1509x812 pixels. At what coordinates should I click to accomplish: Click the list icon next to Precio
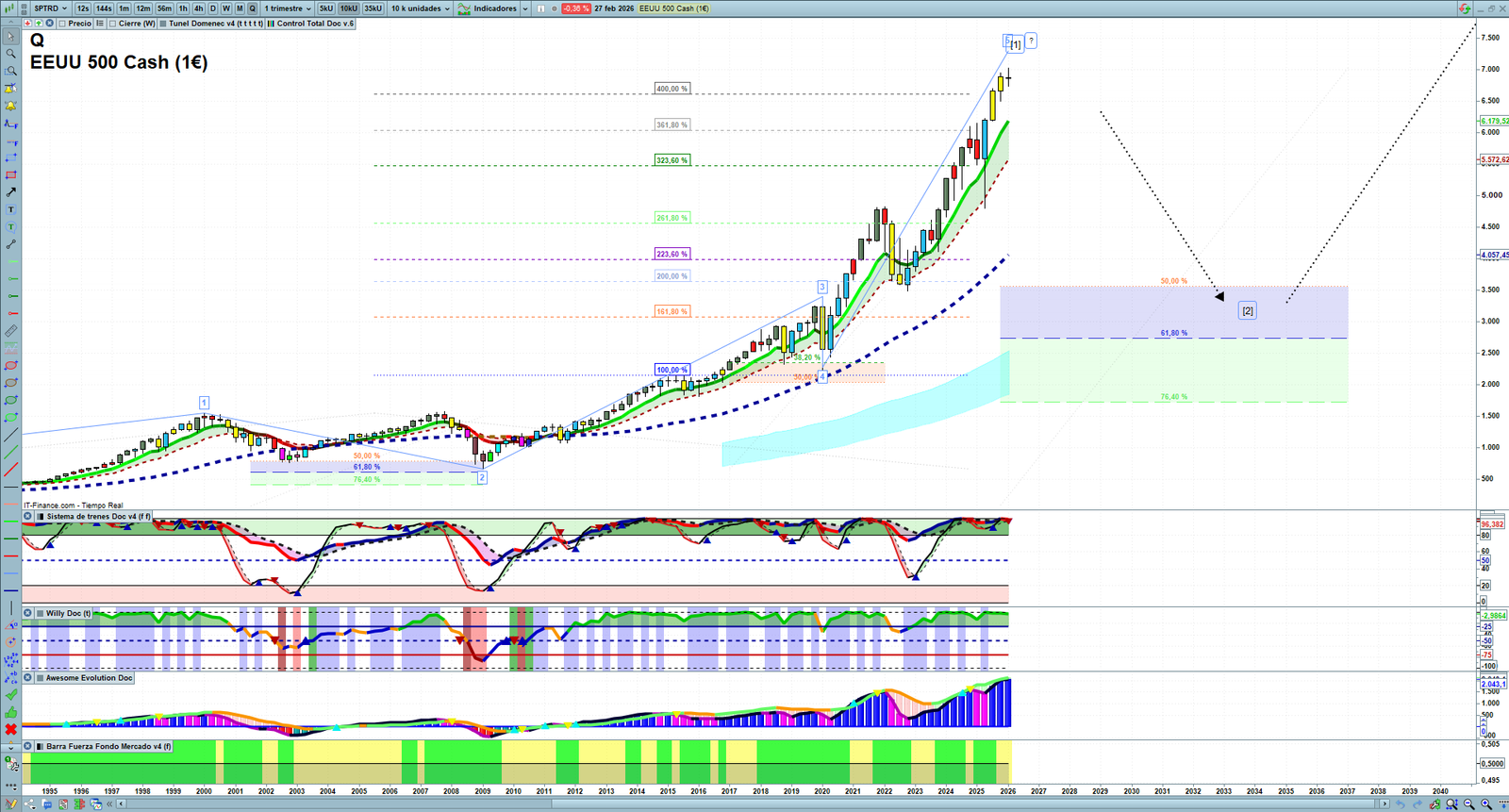100,24
